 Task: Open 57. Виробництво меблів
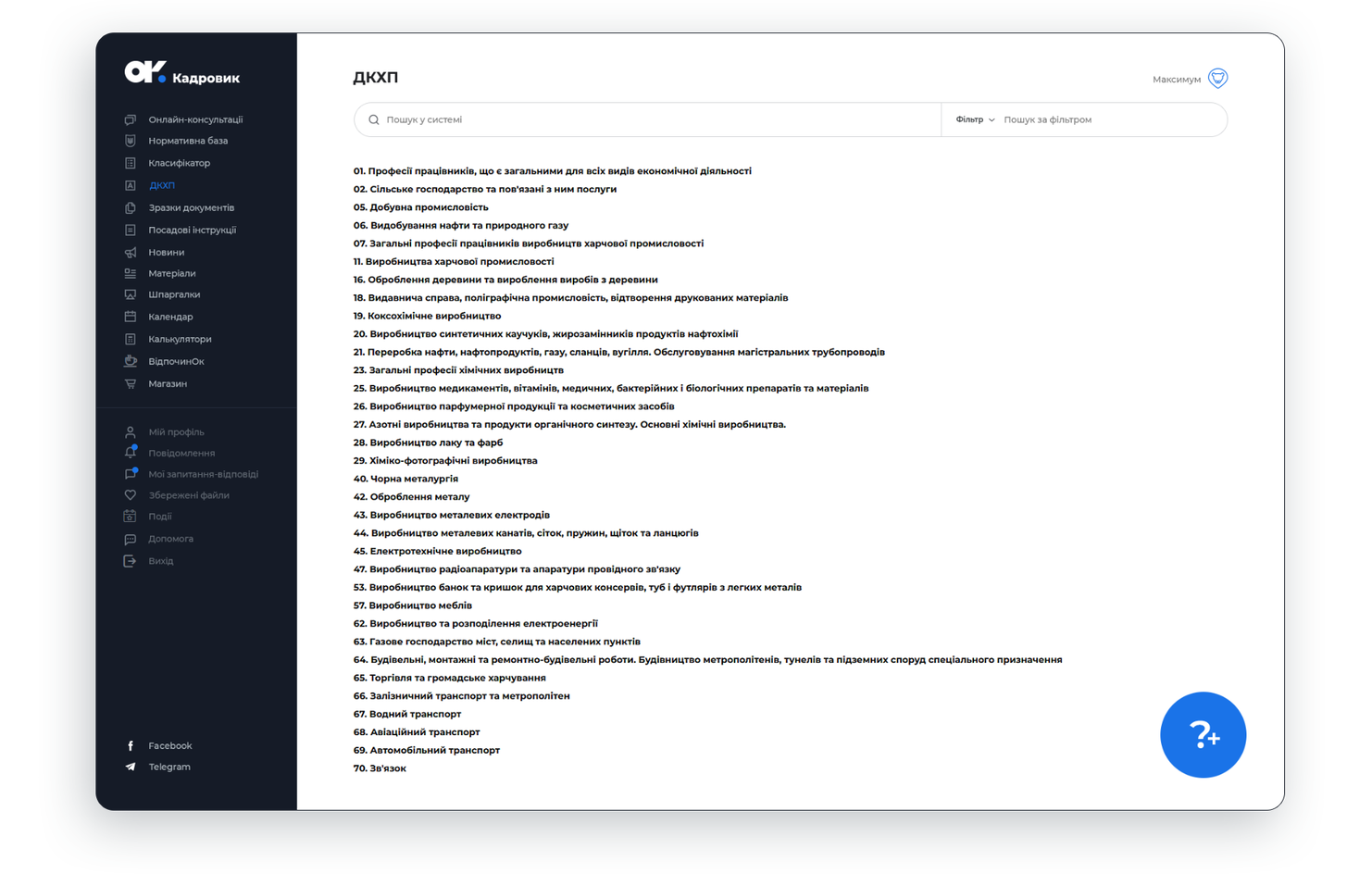click(413, 605)
